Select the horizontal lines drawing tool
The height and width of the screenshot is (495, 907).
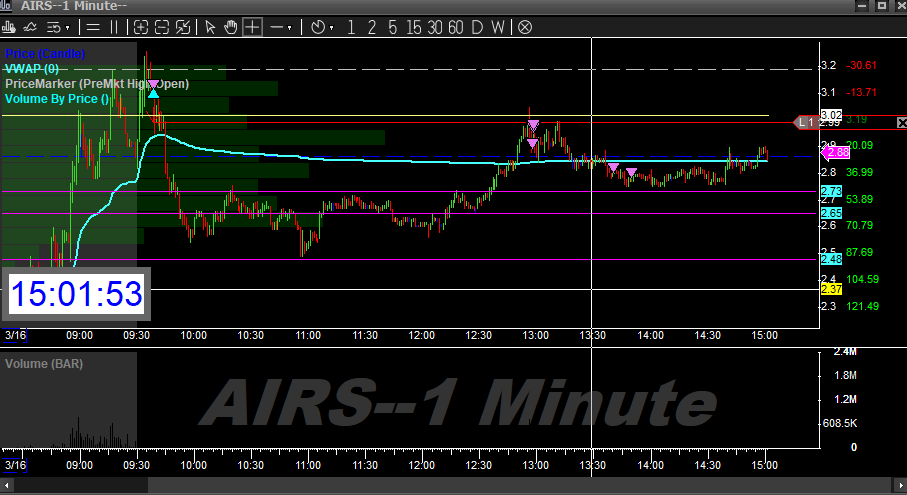pyautogui.click(x=93, y=27)
